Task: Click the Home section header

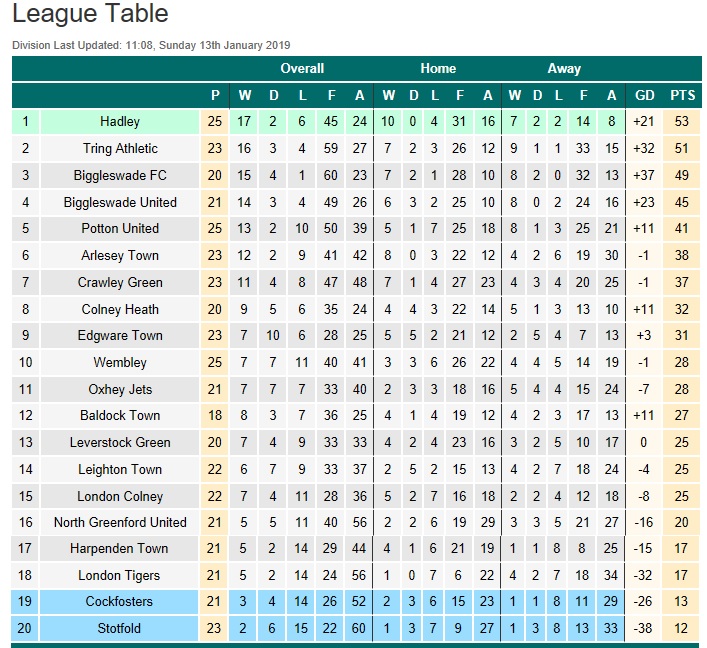Action: pyautogui.click(x=438, y=69)
